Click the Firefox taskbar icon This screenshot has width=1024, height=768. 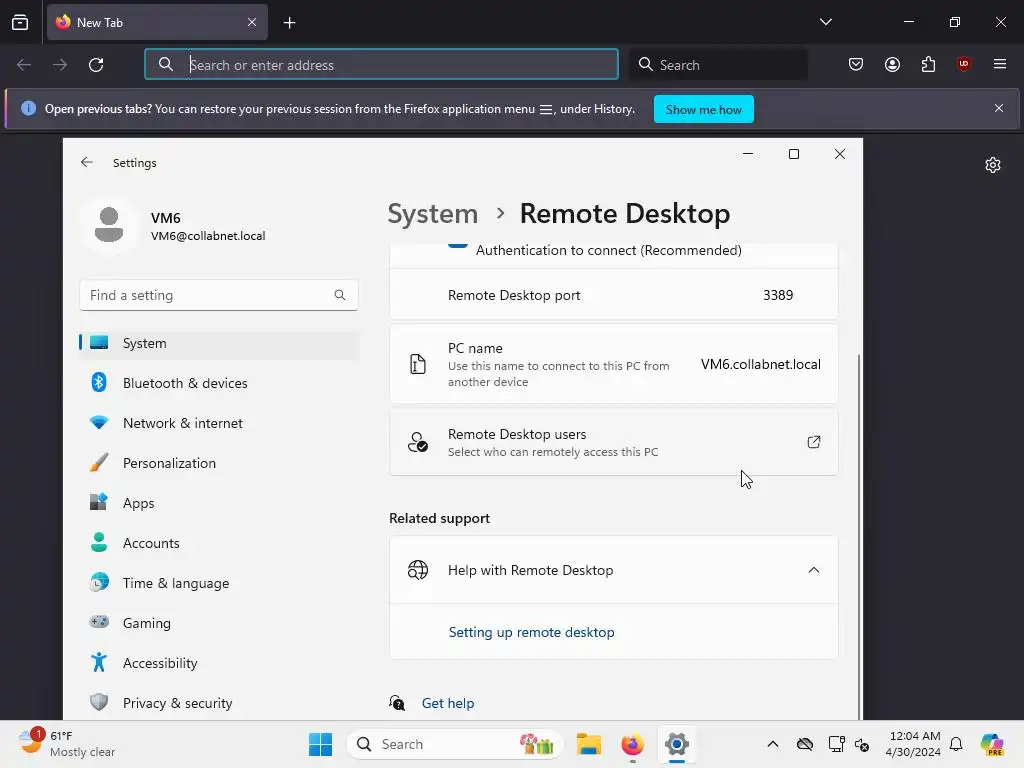tap(632, 744)
